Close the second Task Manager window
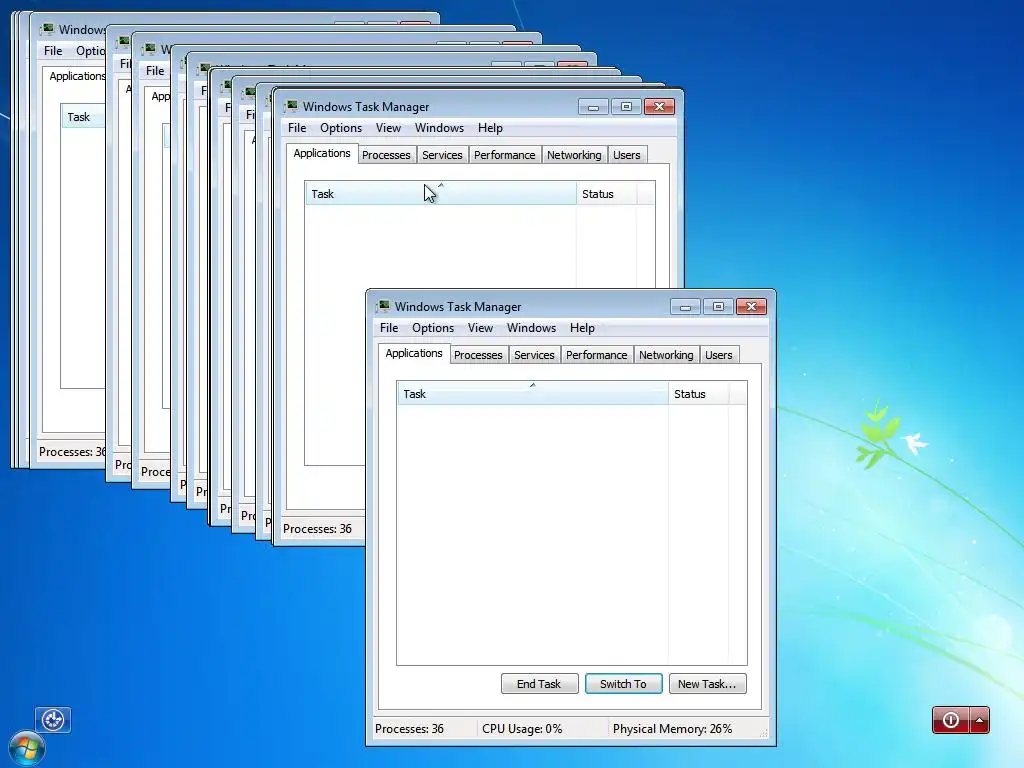1024x768 pixels. tap(660, 107)
